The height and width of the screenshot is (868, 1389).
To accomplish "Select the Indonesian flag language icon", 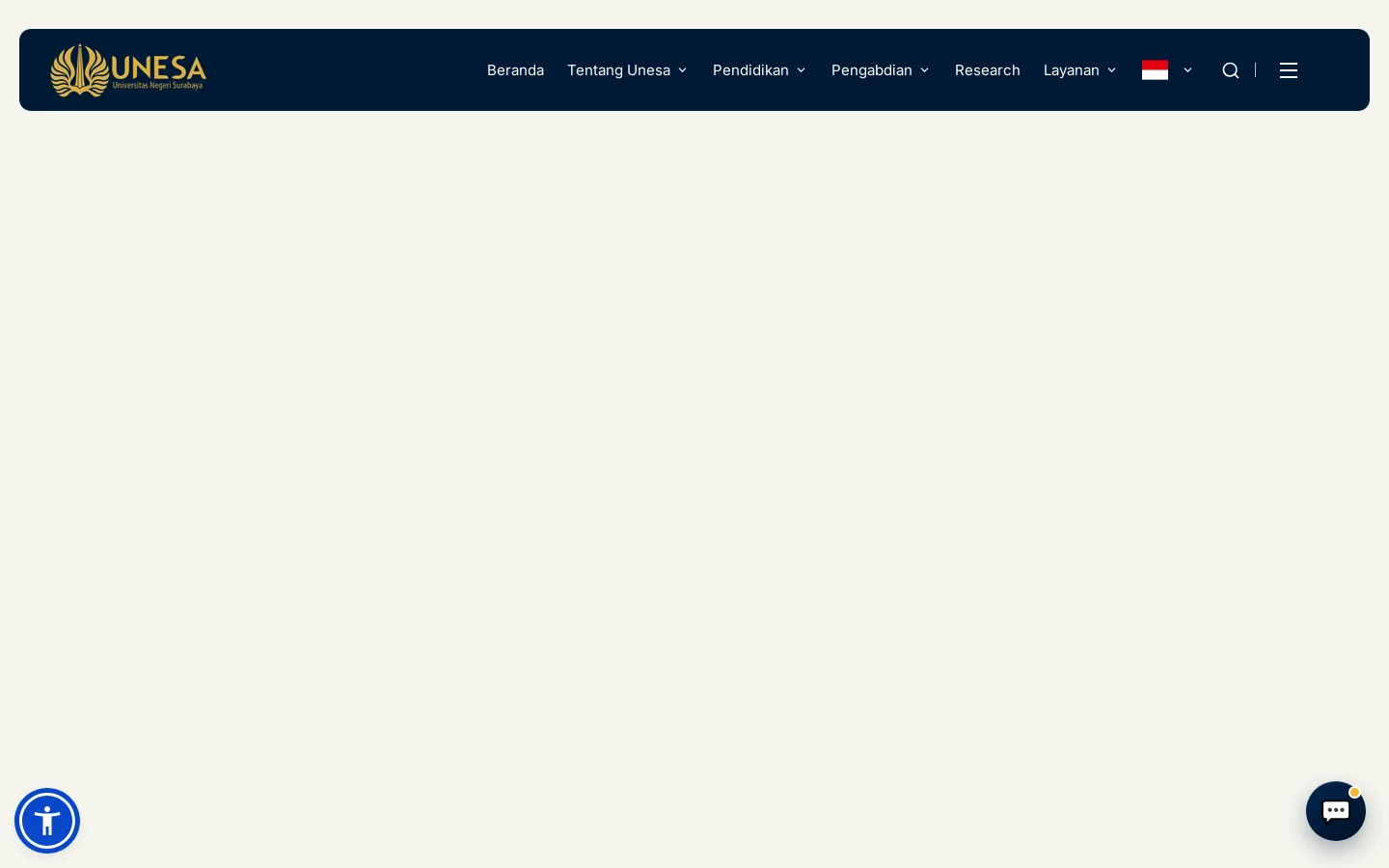I will coord(1155,70).
